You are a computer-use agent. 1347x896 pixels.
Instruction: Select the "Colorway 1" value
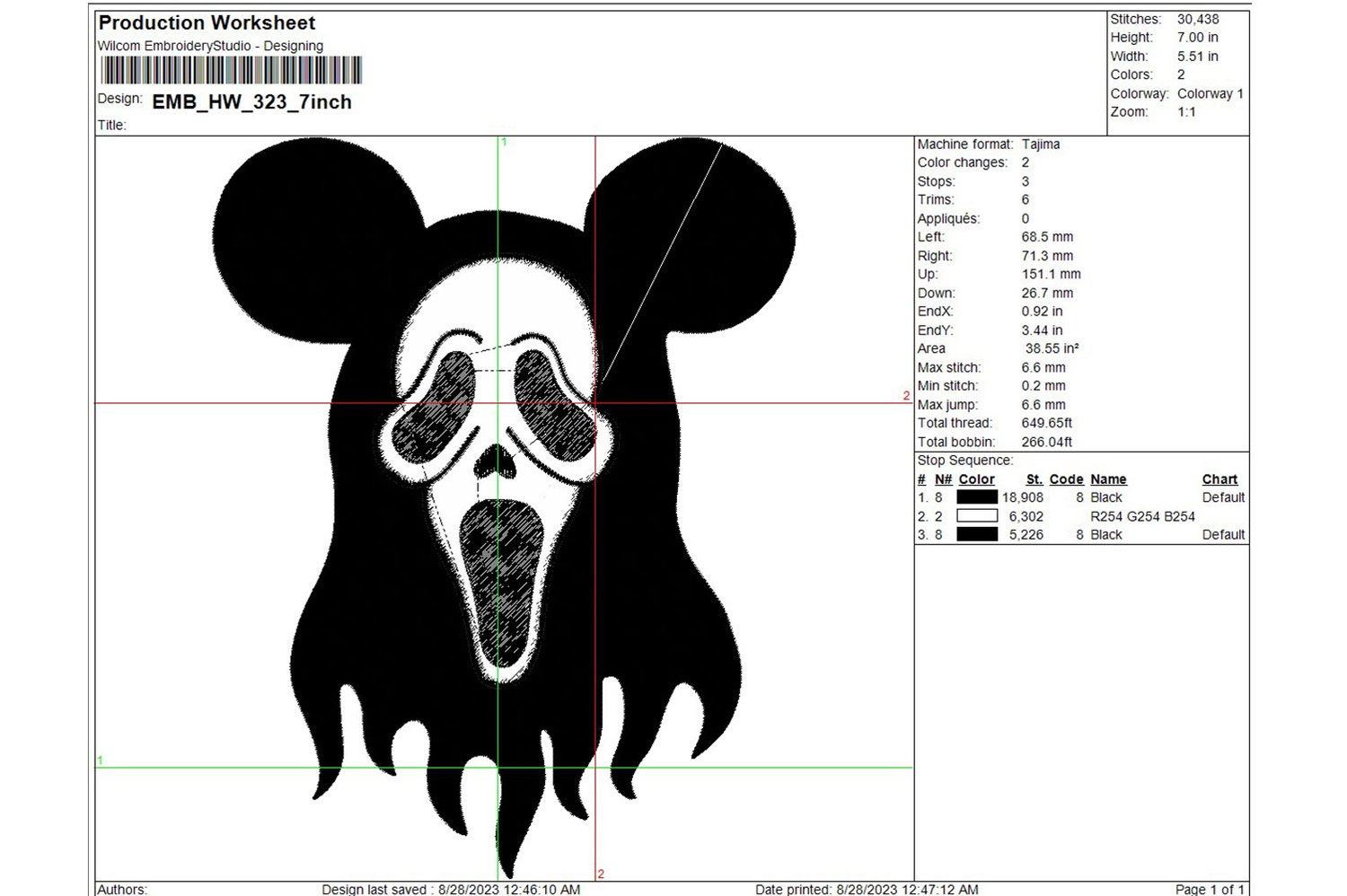pos(1211,93)
